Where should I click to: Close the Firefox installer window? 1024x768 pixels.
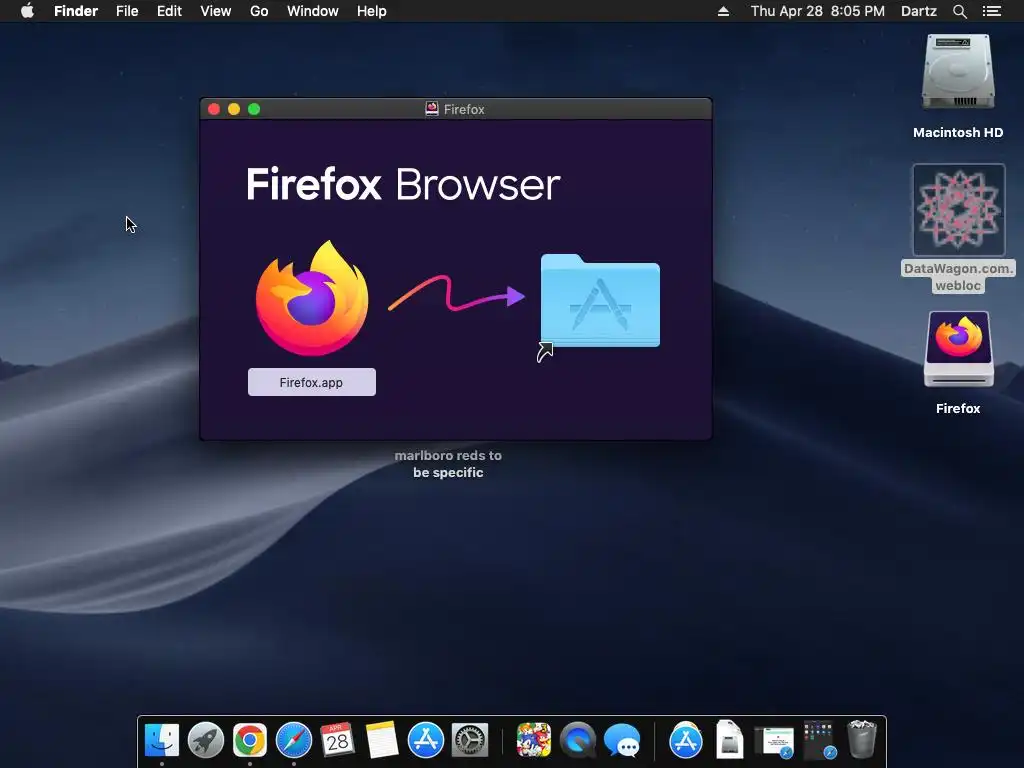214,109
